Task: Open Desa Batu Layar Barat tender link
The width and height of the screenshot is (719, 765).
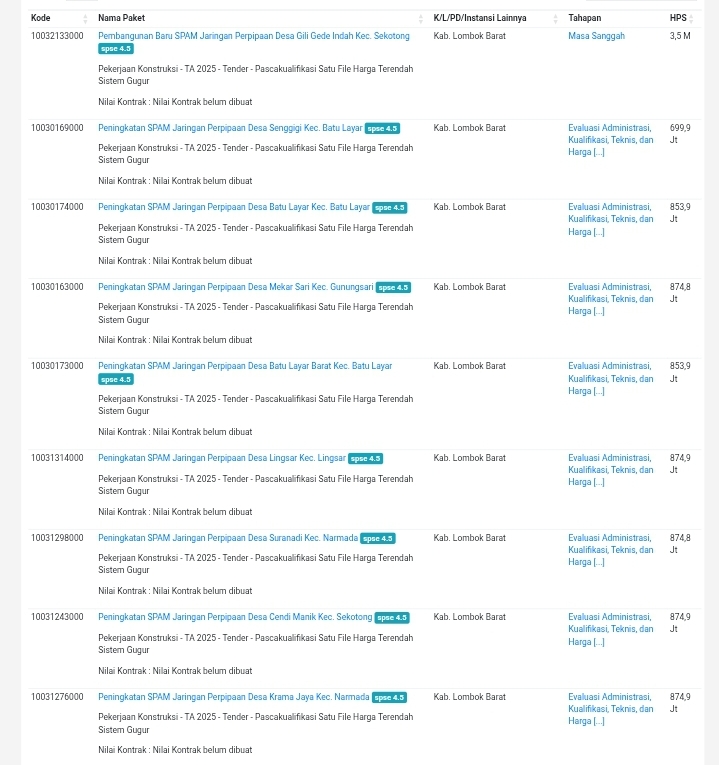Action: click(245, 366)
